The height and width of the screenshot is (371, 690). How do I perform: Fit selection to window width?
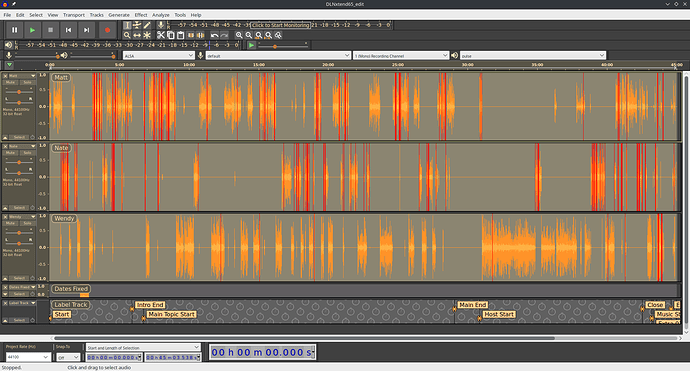pos(258,35)
